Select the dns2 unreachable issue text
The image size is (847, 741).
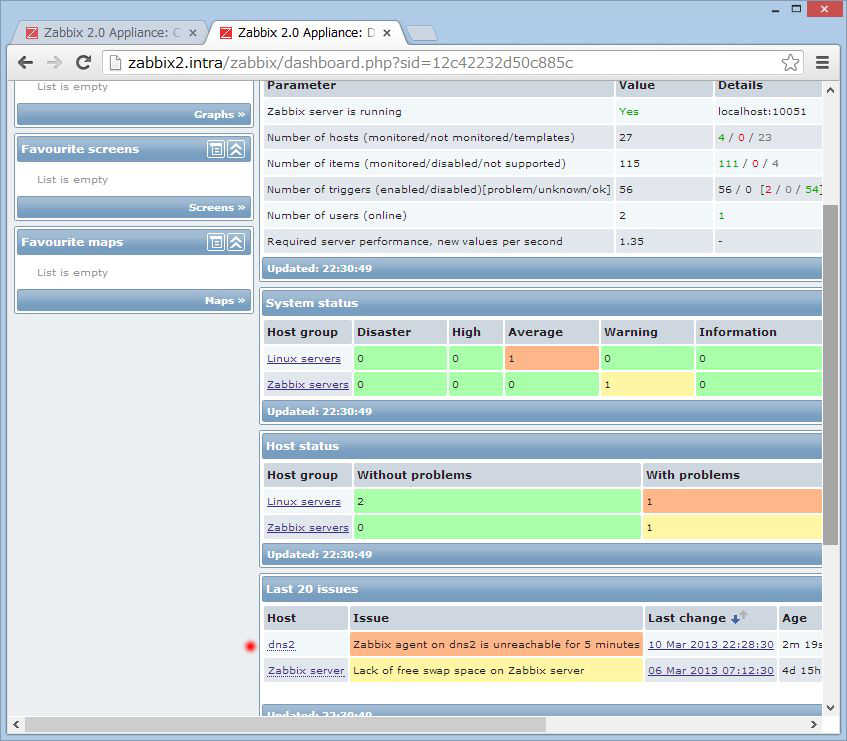[x=496, y=644]
